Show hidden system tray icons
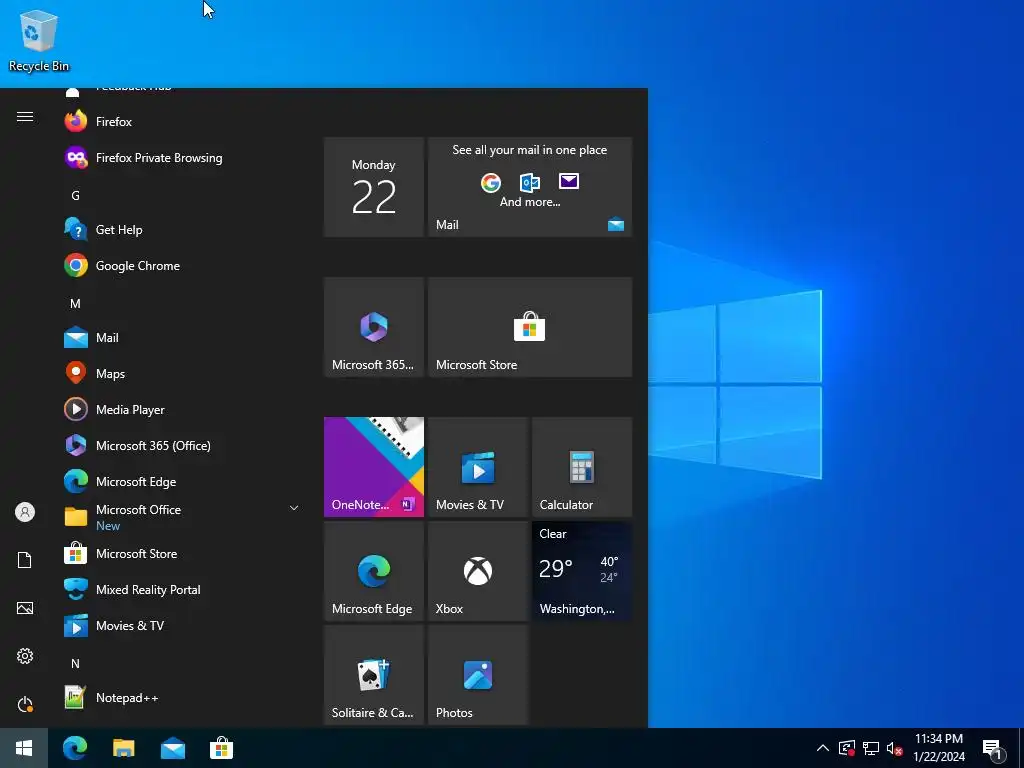1024x768 pixels. point(823,748)
